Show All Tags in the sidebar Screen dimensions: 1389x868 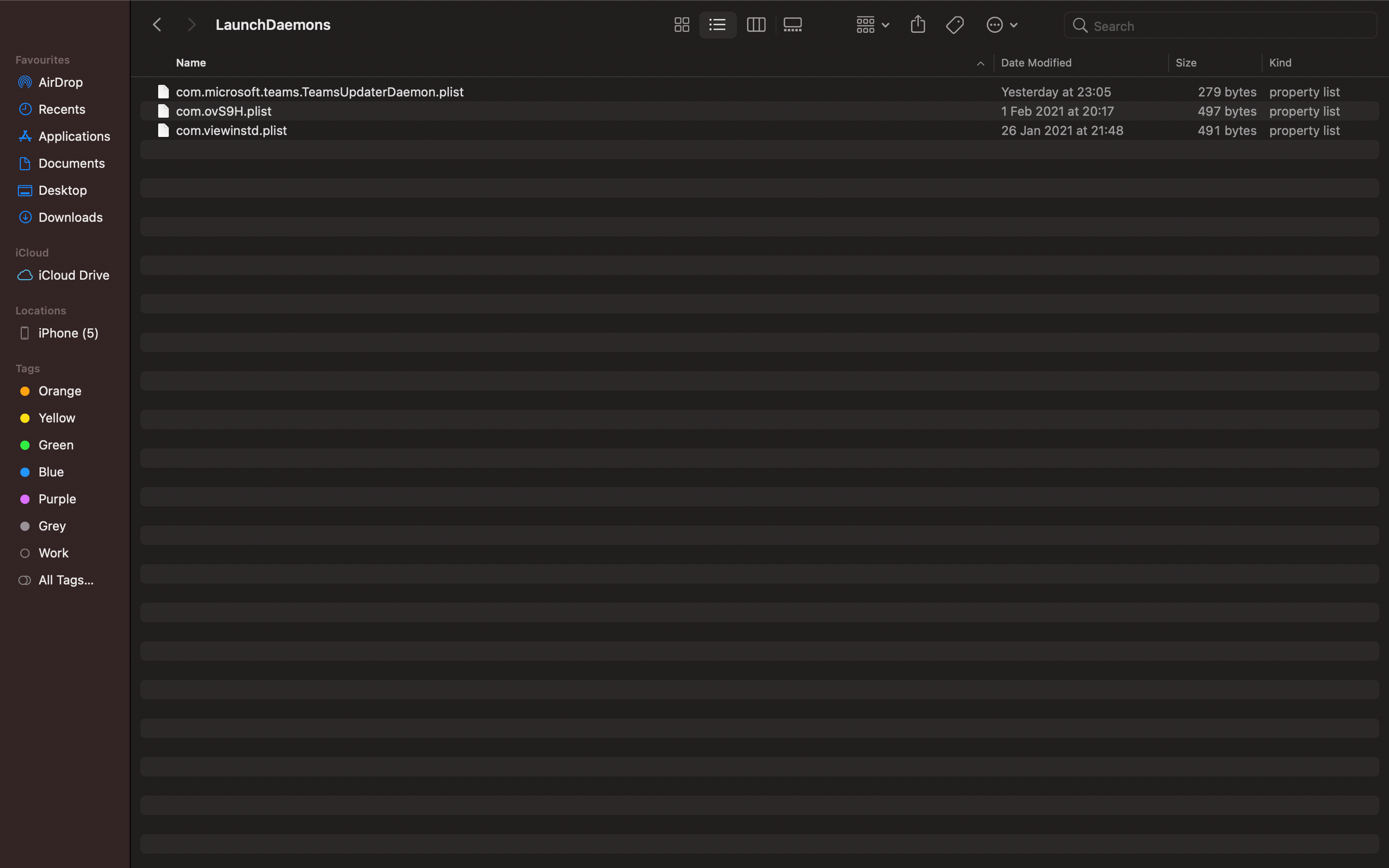pyautogui.click(x=66, y=580)
